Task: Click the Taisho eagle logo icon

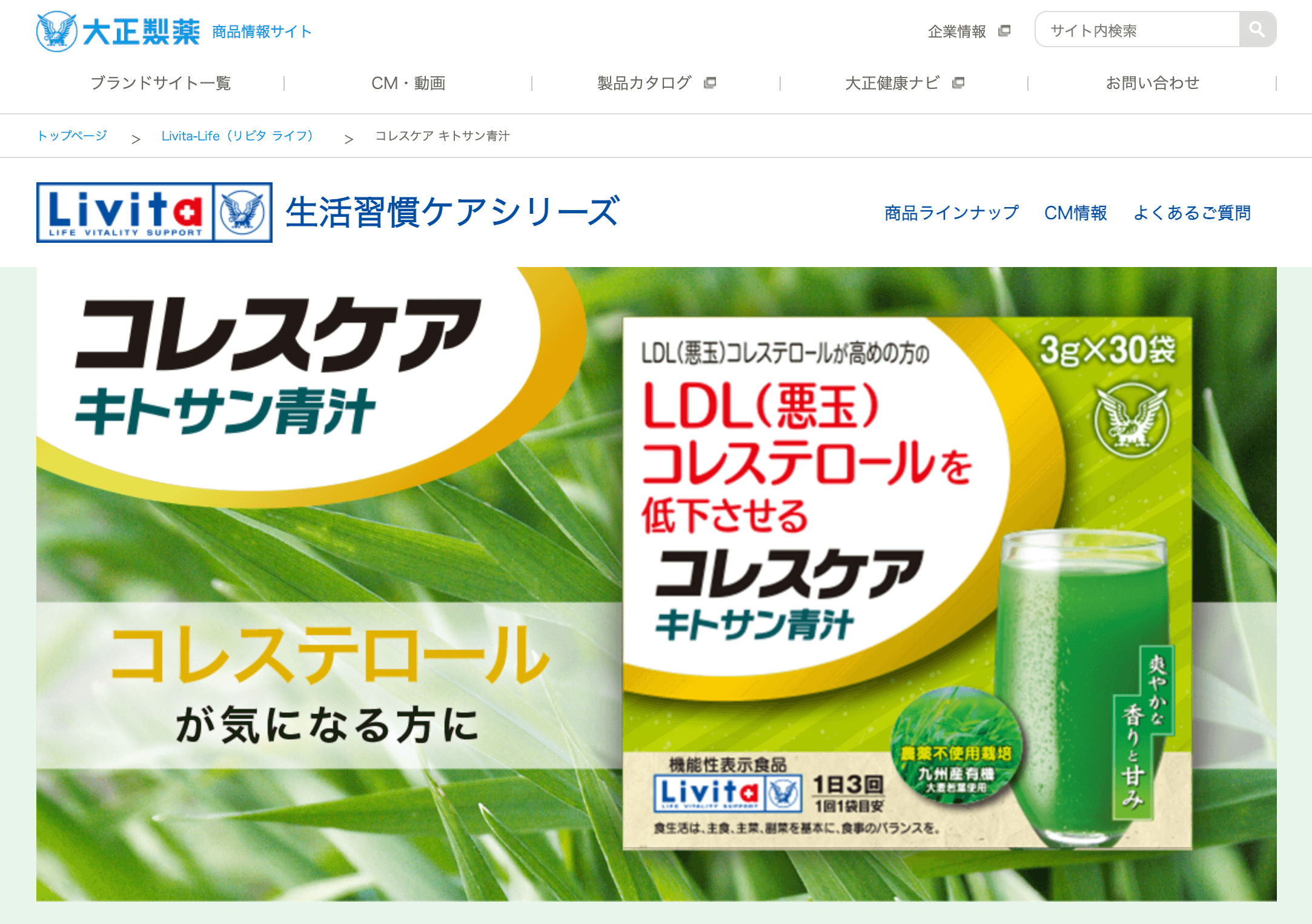Action: (57, 31)
